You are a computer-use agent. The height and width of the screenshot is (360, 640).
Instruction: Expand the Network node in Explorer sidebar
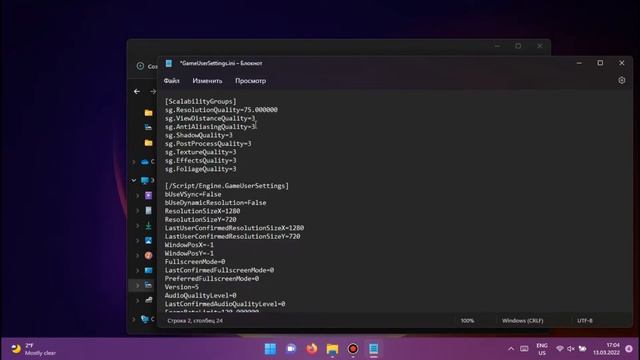134,319
